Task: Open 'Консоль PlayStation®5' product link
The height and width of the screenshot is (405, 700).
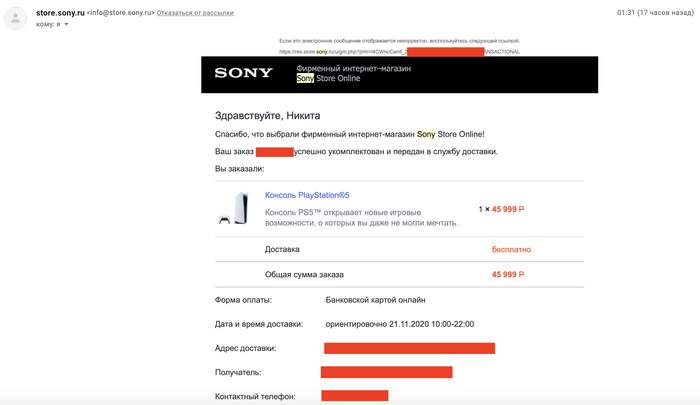Action: click(307, 195)
